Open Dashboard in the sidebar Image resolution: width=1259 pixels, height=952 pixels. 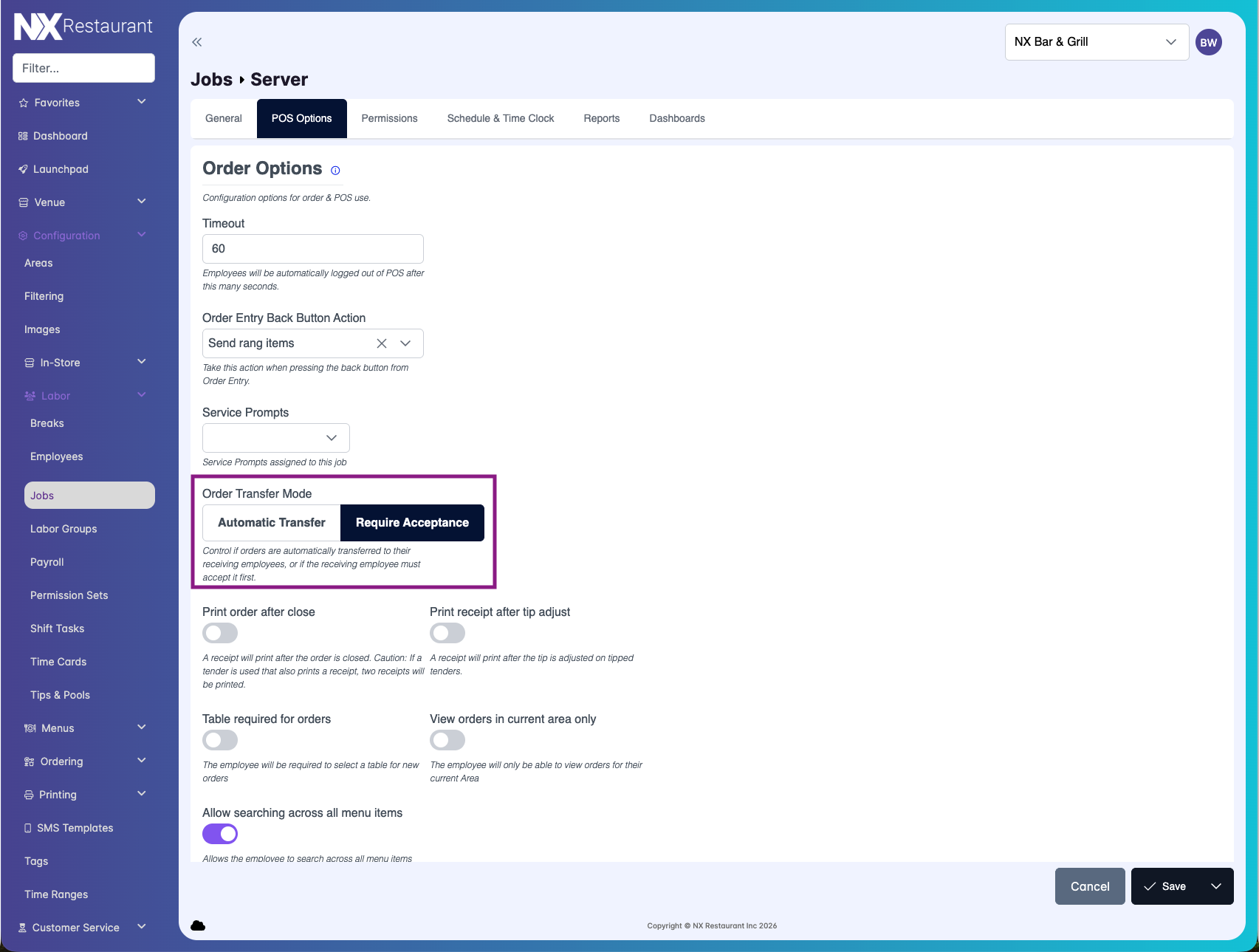pos(60,136)
